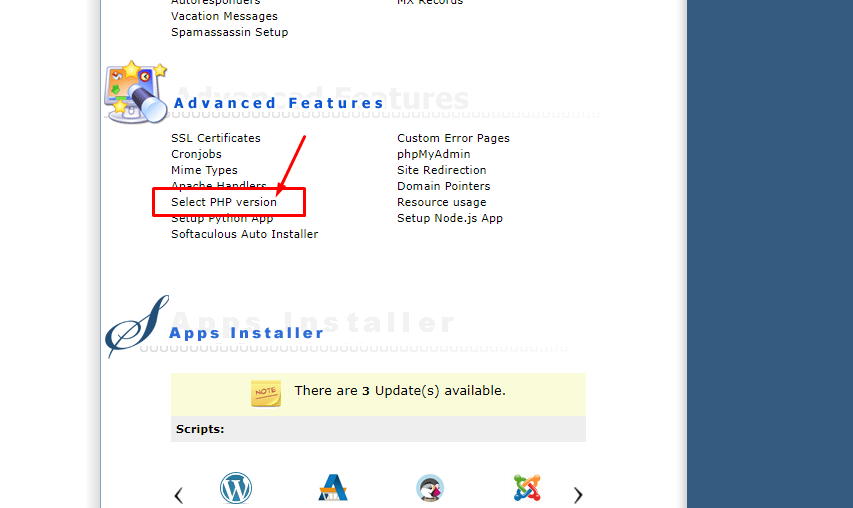Screen dimensions: 853x508
Task: Launch phpMyAdmin
Action: [434, 154]
